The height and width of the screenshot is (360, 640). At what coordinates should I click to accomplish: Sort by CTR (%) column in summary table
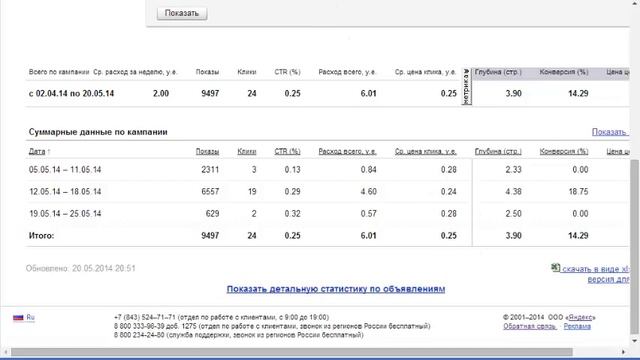coord(287,151)
